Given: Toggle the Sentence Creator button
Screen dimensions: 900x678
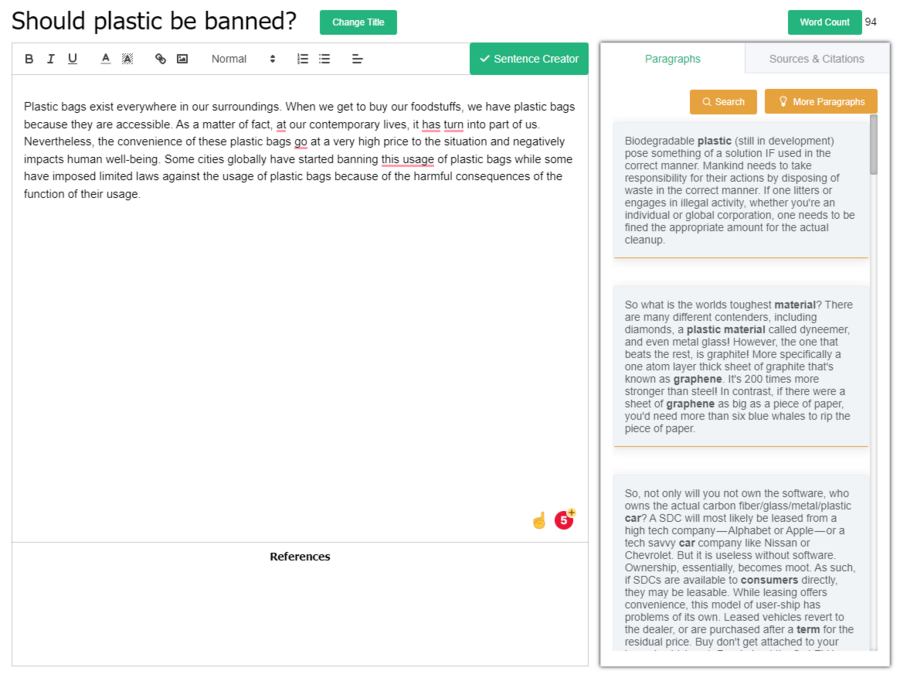Looking at the screenshot, I should click(529, 59).
